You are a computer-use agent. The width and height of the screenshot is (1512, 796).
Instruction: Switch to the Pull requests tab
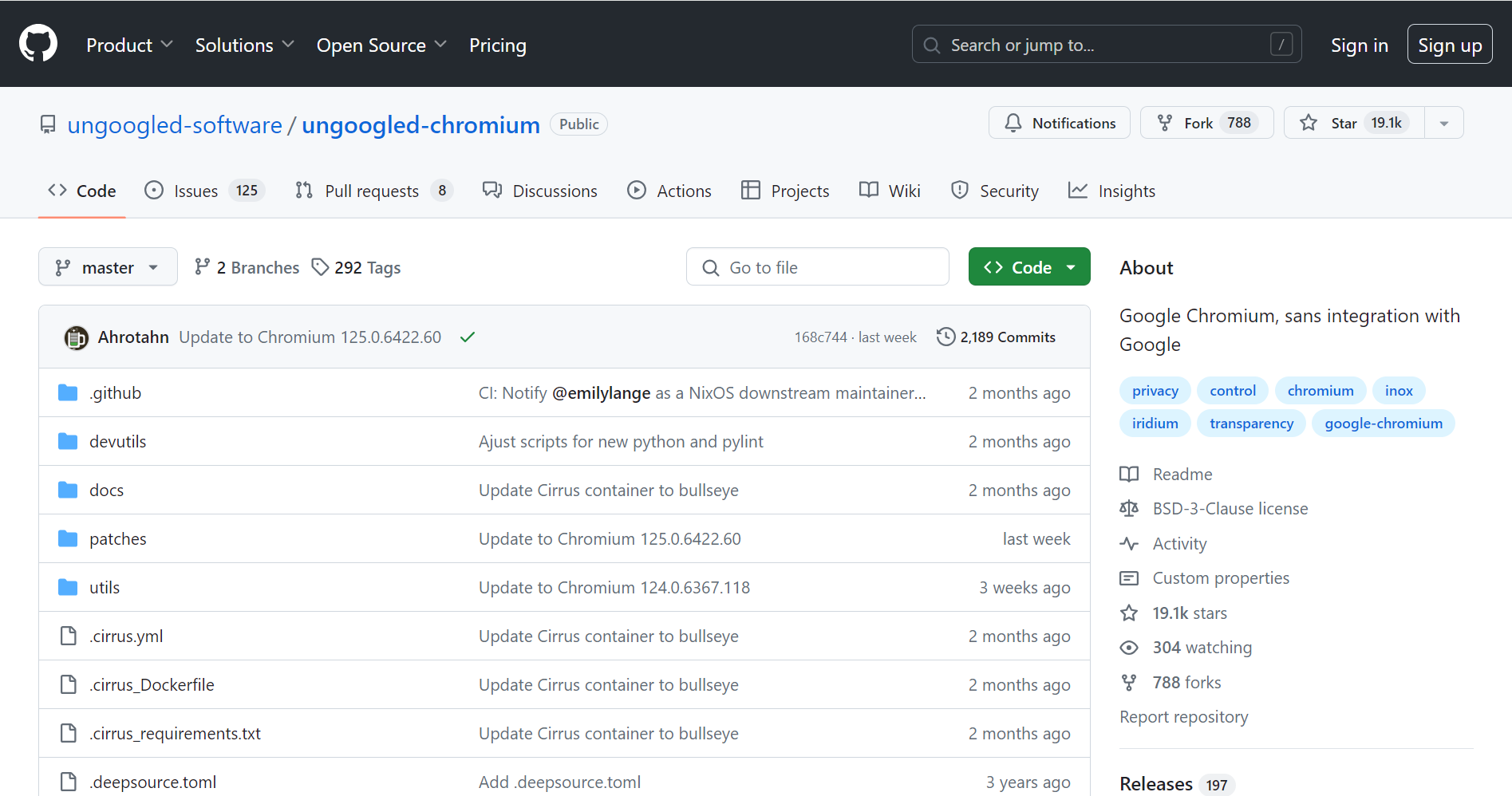coord(372,190)
